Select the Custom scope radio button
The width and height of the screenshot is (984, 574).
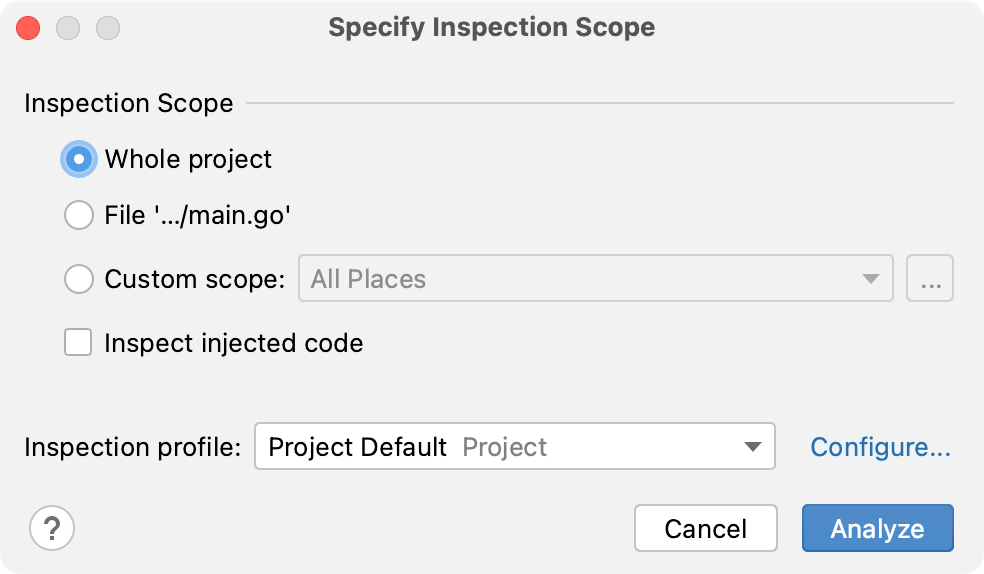(79, 279)
